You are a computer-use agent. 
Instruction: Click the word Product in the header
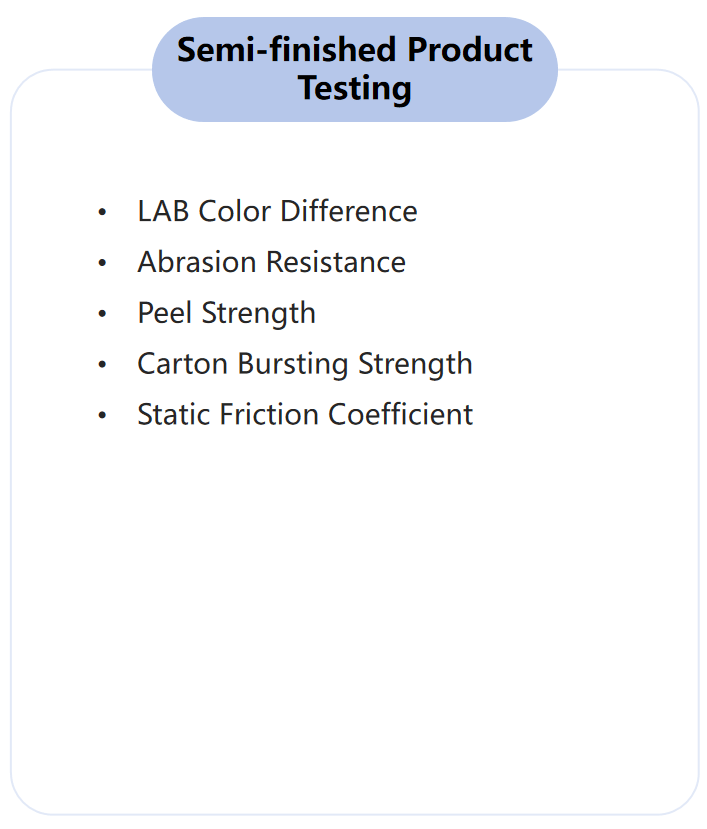pyautogui.click(x=470, y=50)
